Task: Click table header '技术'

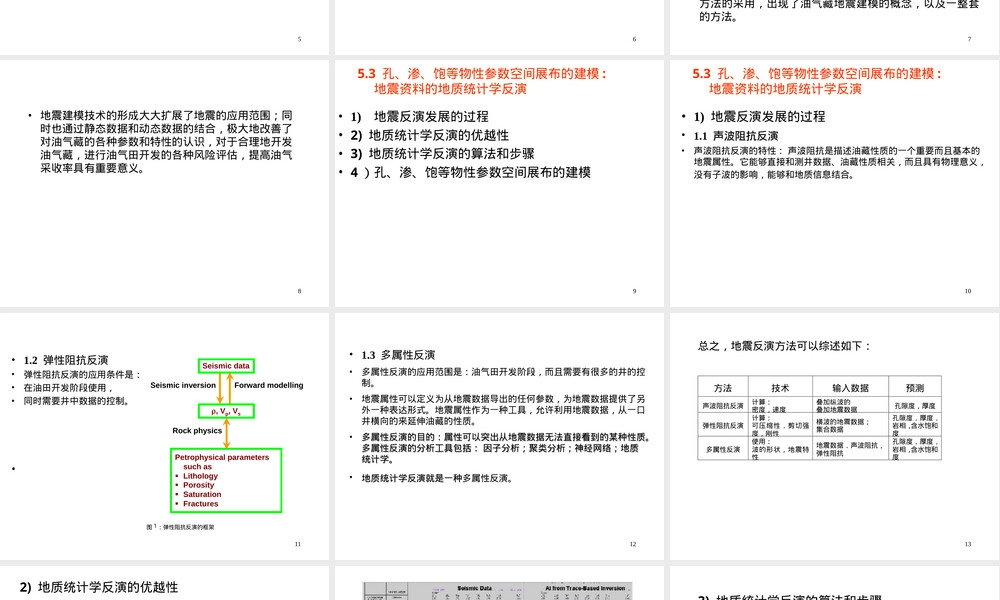Action: [780, 388]
